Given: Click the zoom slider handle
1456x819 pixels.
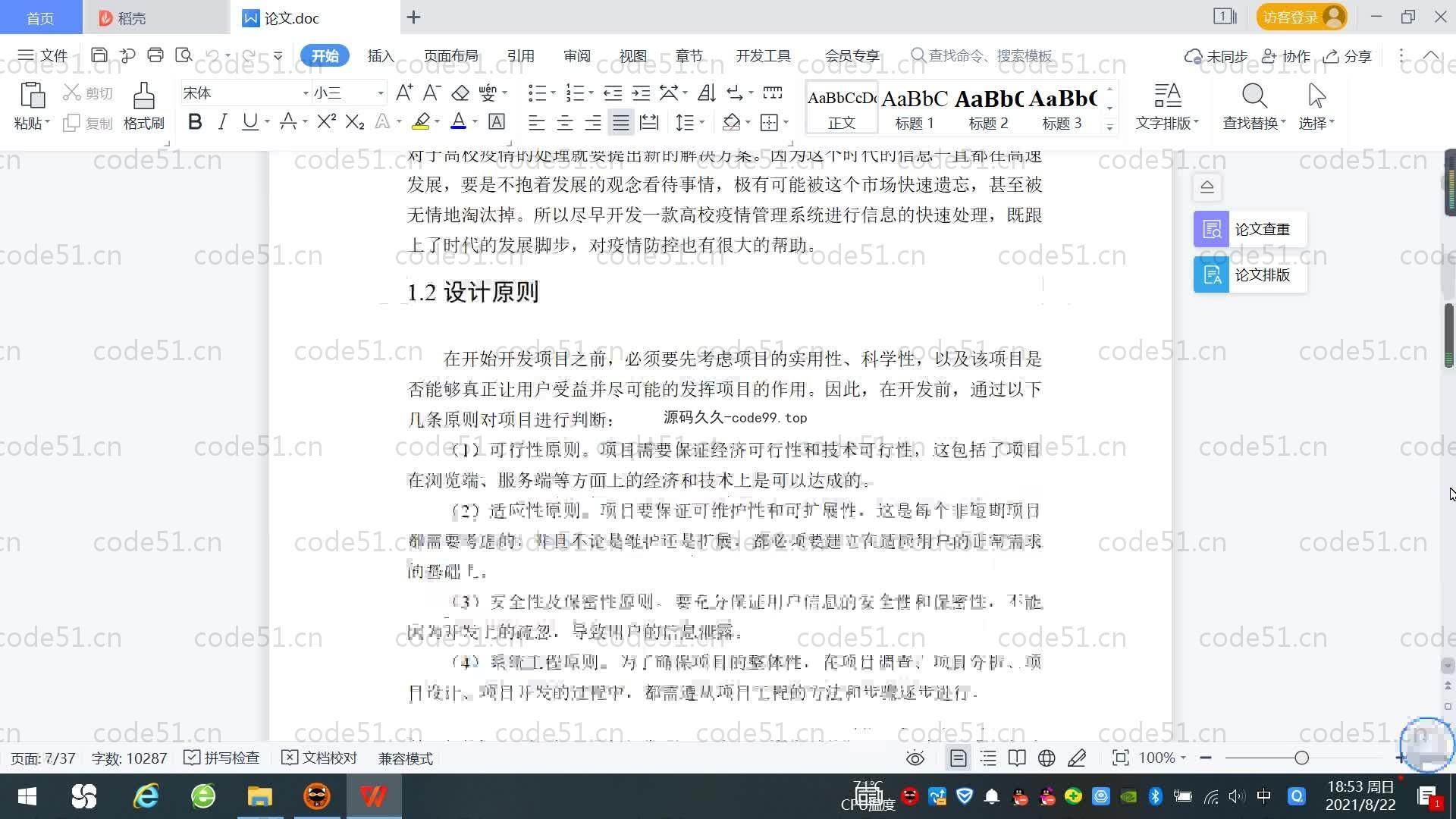Looking at the screenshot, I should point(1302,758).
